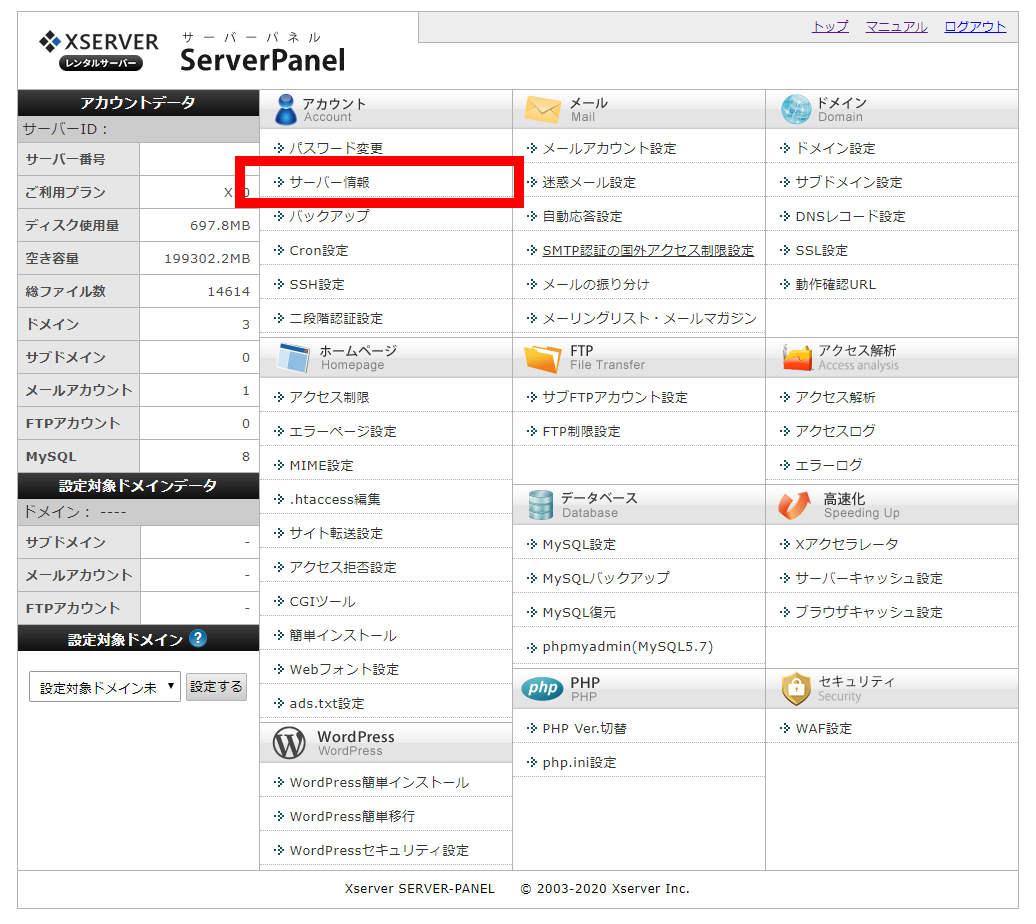Image resolution: width=1036 pixels, height=924 pixels.
Task: Click the WordPress logo icon
Action: tap(289, 743)
